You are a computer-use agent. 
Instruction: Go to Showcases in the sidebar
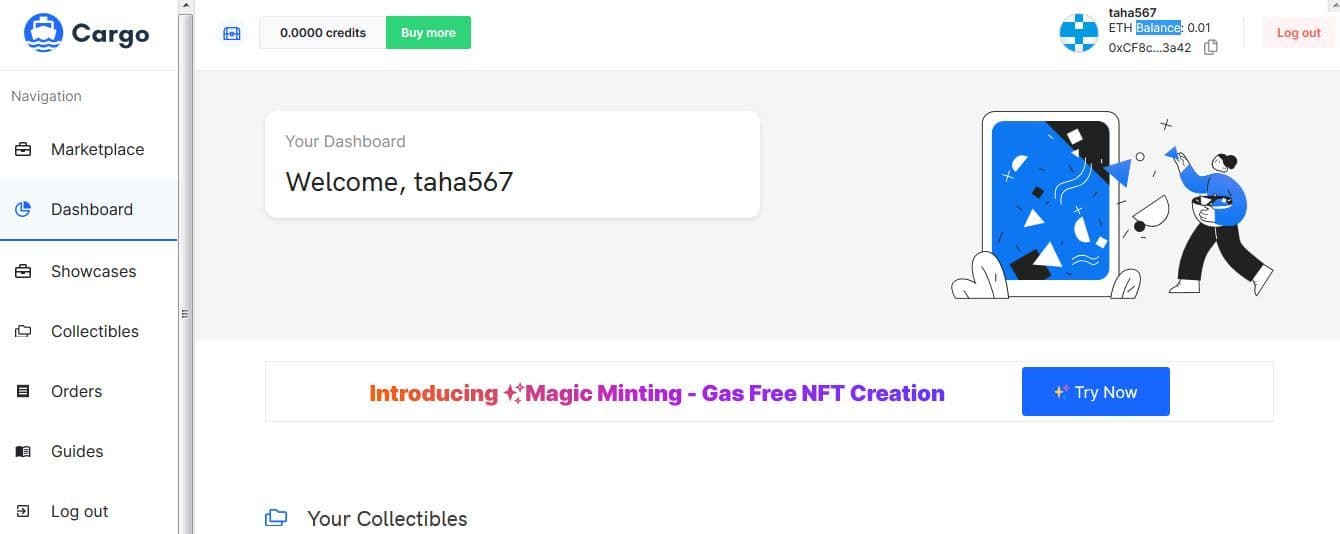pyautogui.click(x=93, y=272)
